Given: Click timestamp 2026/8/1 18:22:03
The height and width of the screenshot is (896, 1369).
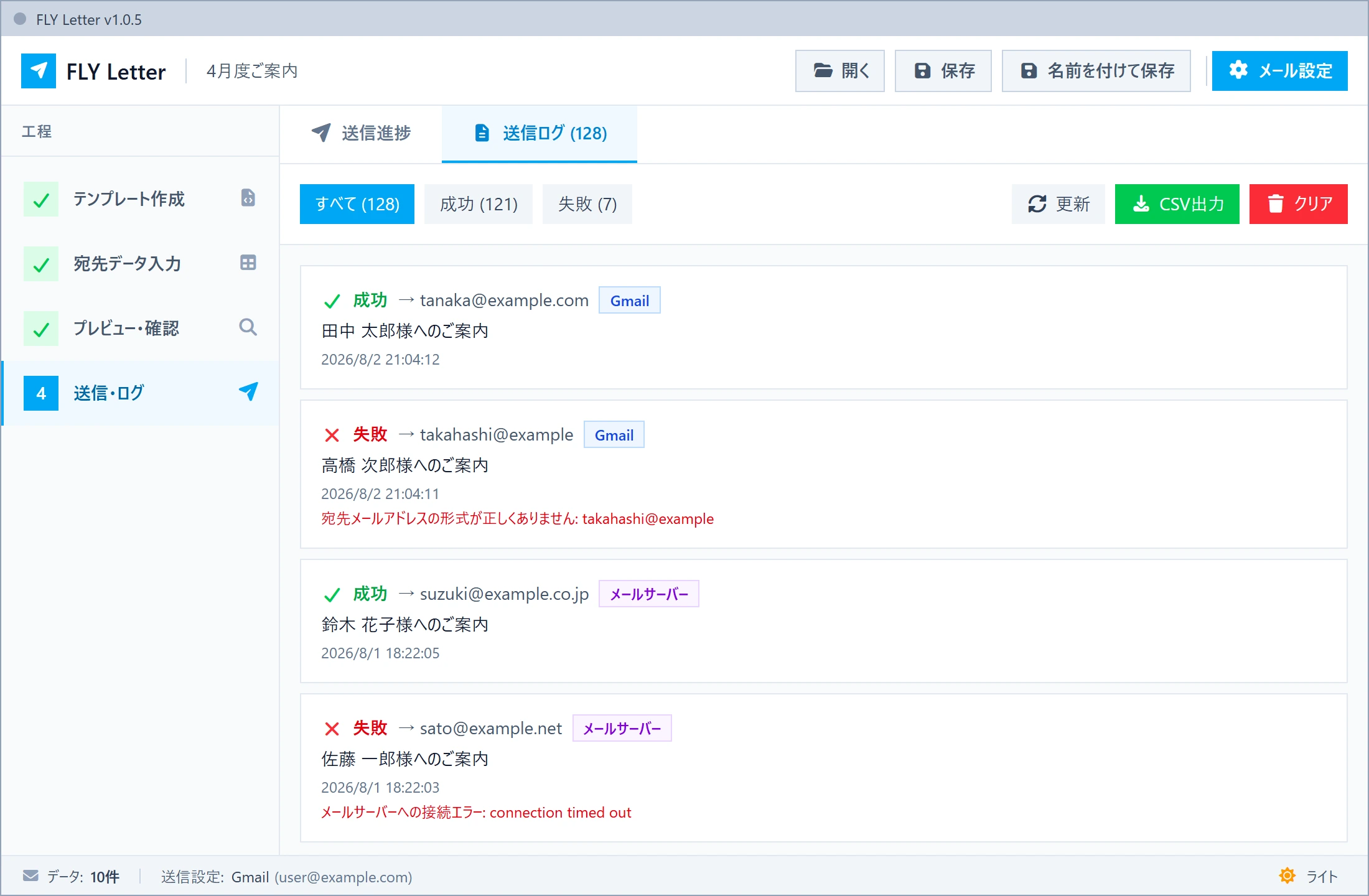Looking at the screenshot, I should tap(380, 788).
